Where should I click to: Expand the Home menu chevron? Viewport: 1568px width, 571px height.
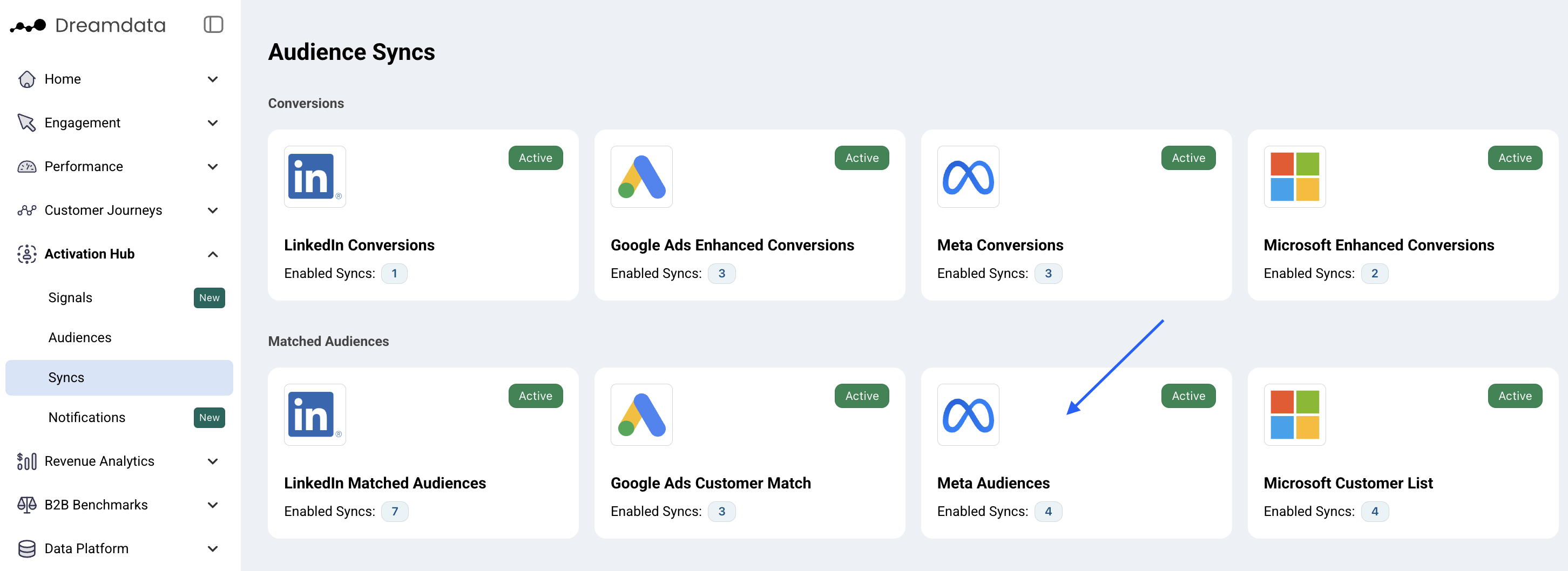(x=212, y=79)
